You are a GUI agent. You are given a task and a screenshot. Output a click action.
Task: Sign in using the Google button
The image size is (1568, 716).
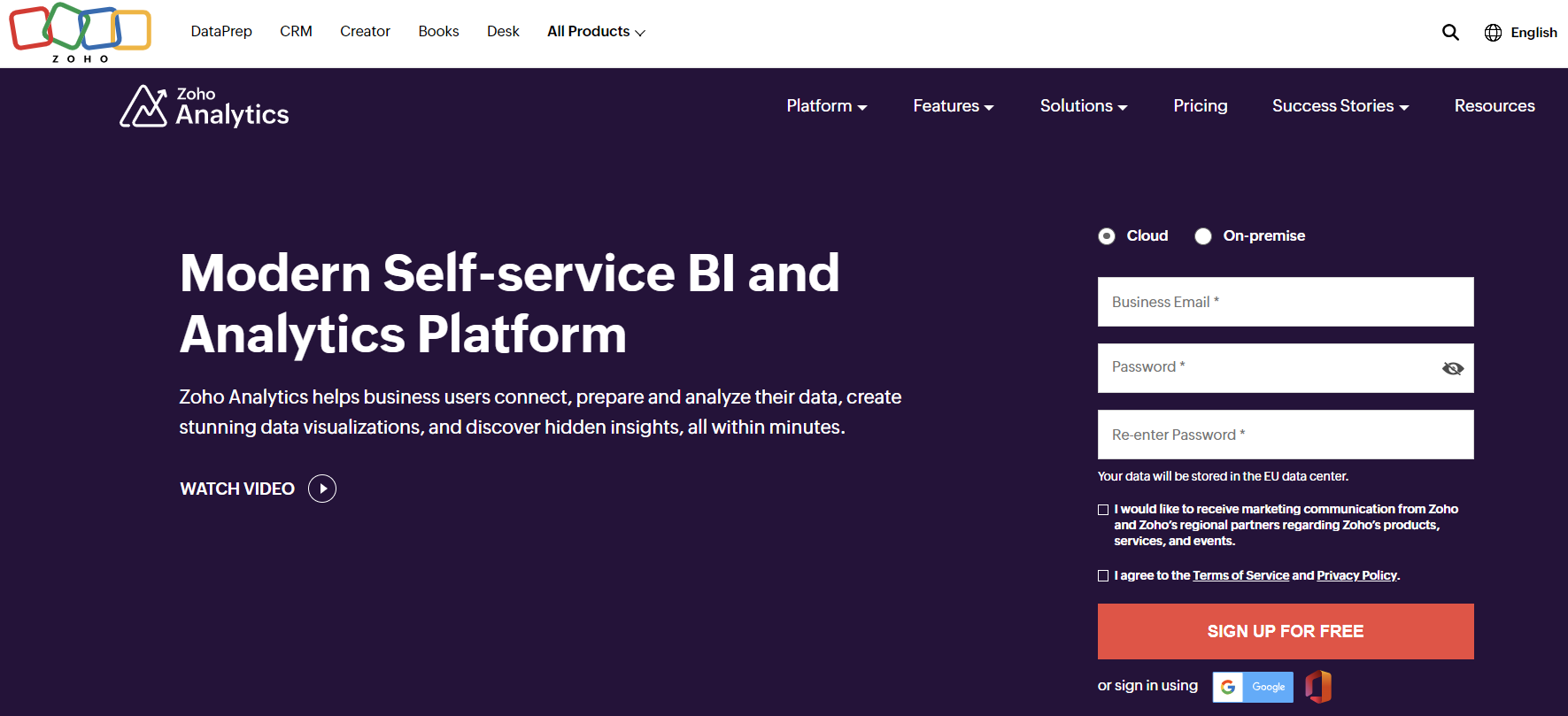click(x=1253, y=687)
